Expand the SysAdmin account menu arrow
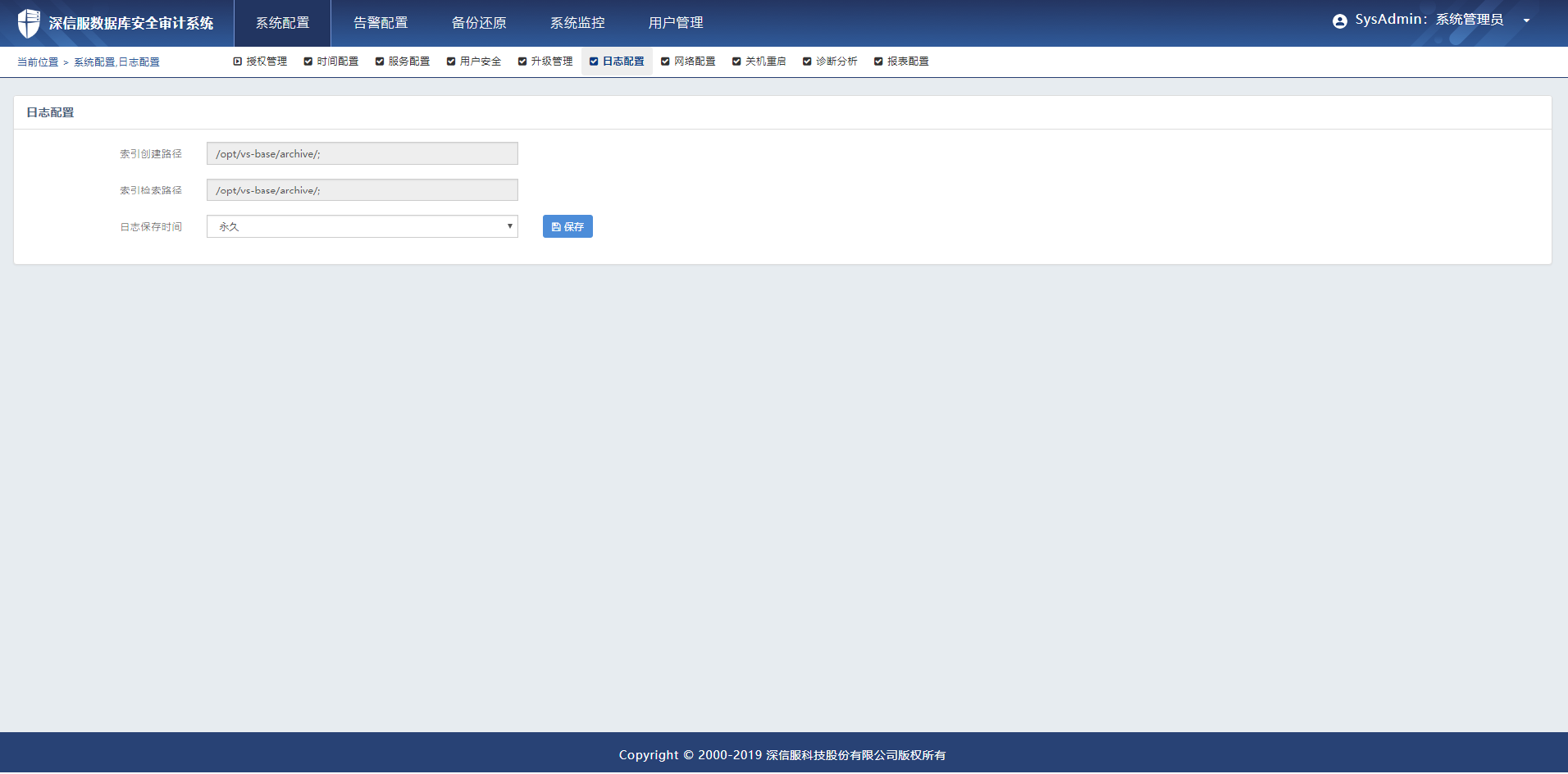This screenshot has width=1568, height=774. tap(1526, 21)
